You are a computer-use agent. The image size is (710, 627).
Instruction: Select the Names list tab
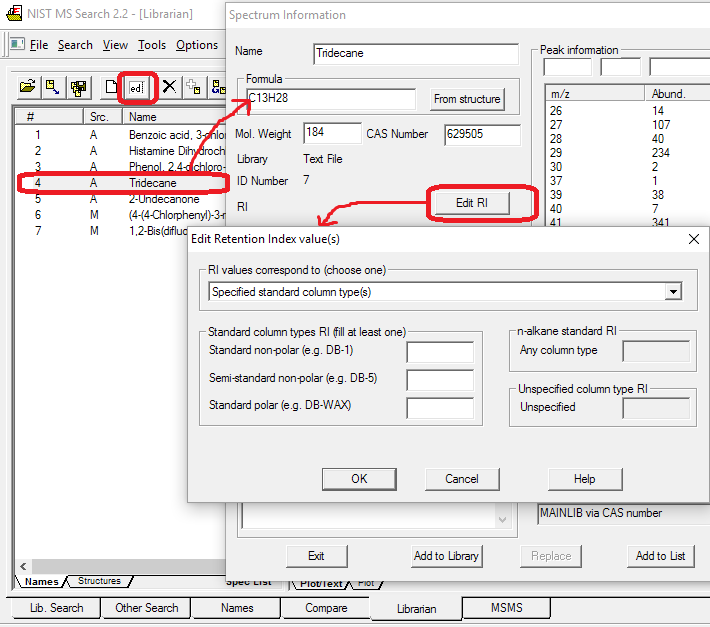[x=41, y=581]
